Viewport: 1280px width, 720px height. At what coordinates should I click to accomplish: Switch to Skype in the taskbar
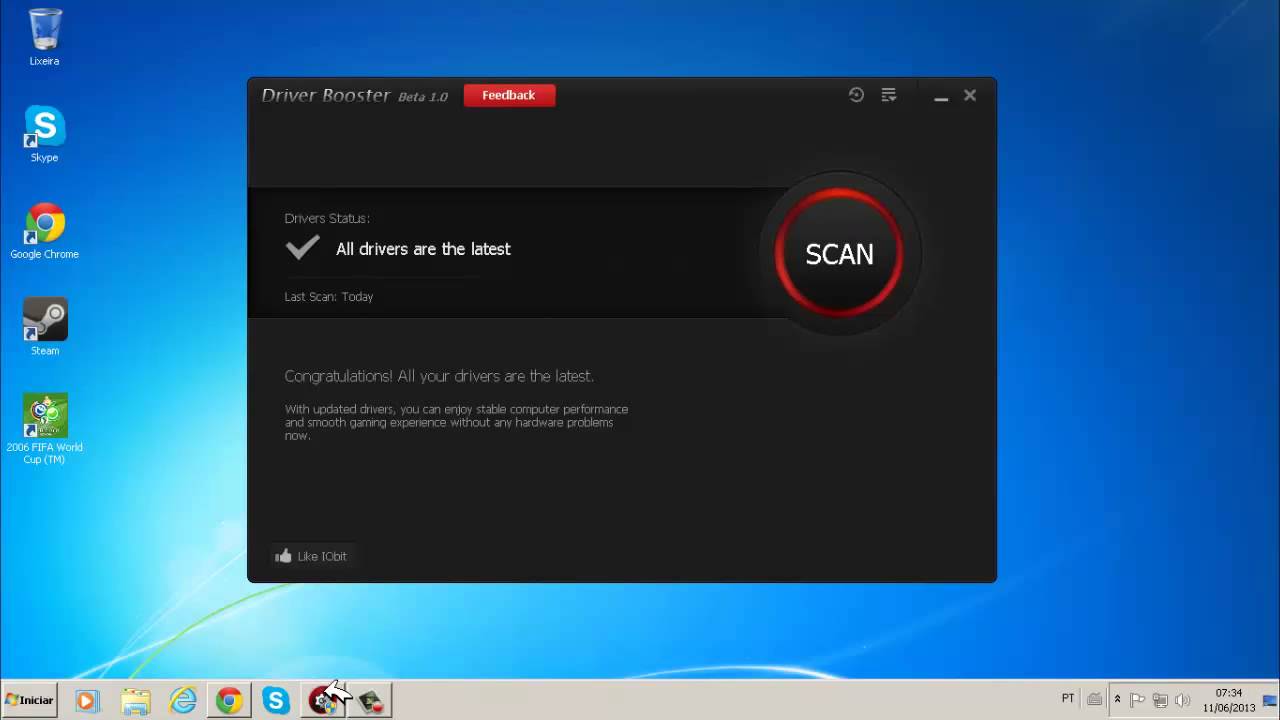pyautogui.click(x=276, y=701)
